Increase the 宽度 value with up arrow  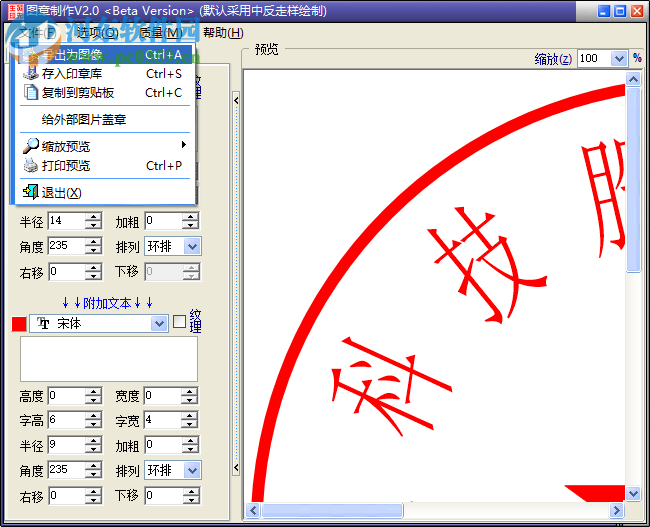(x=190, y=391)
